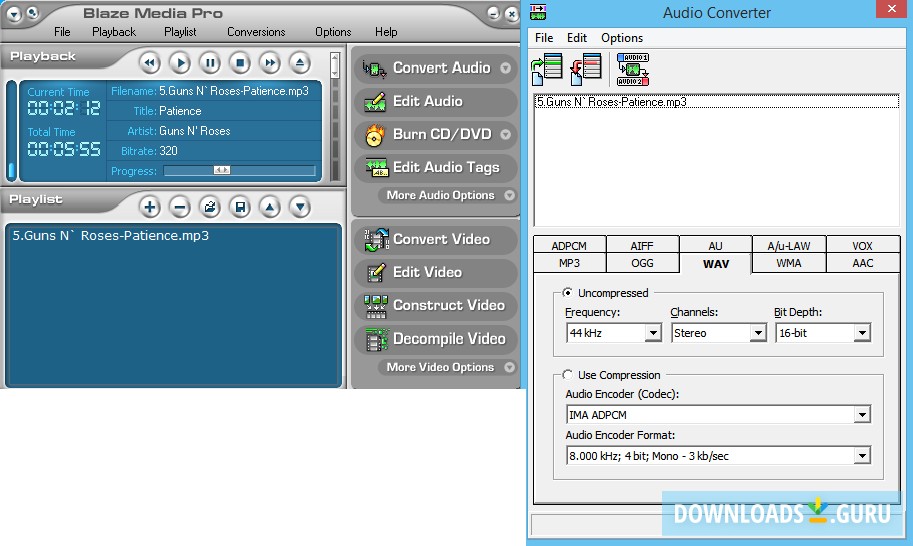Click the Edit Audio Tags icon
This screenshot has width=913, height=546.
point(376,168)
